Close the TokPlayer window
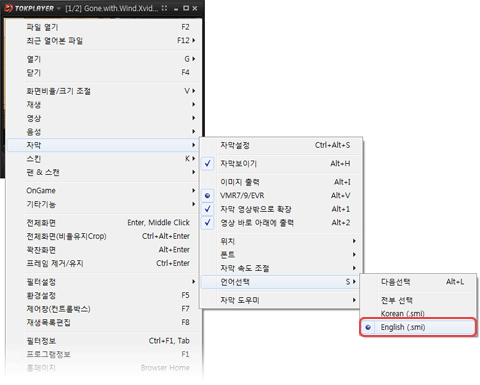 [x=195, y=8]
